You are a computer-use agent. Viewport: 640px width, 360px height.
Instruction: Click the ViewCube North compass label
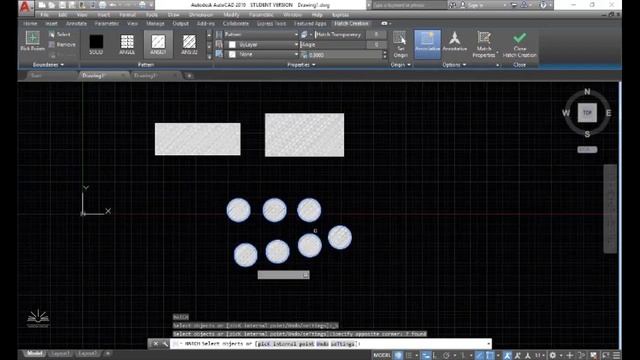click(587, 91)
